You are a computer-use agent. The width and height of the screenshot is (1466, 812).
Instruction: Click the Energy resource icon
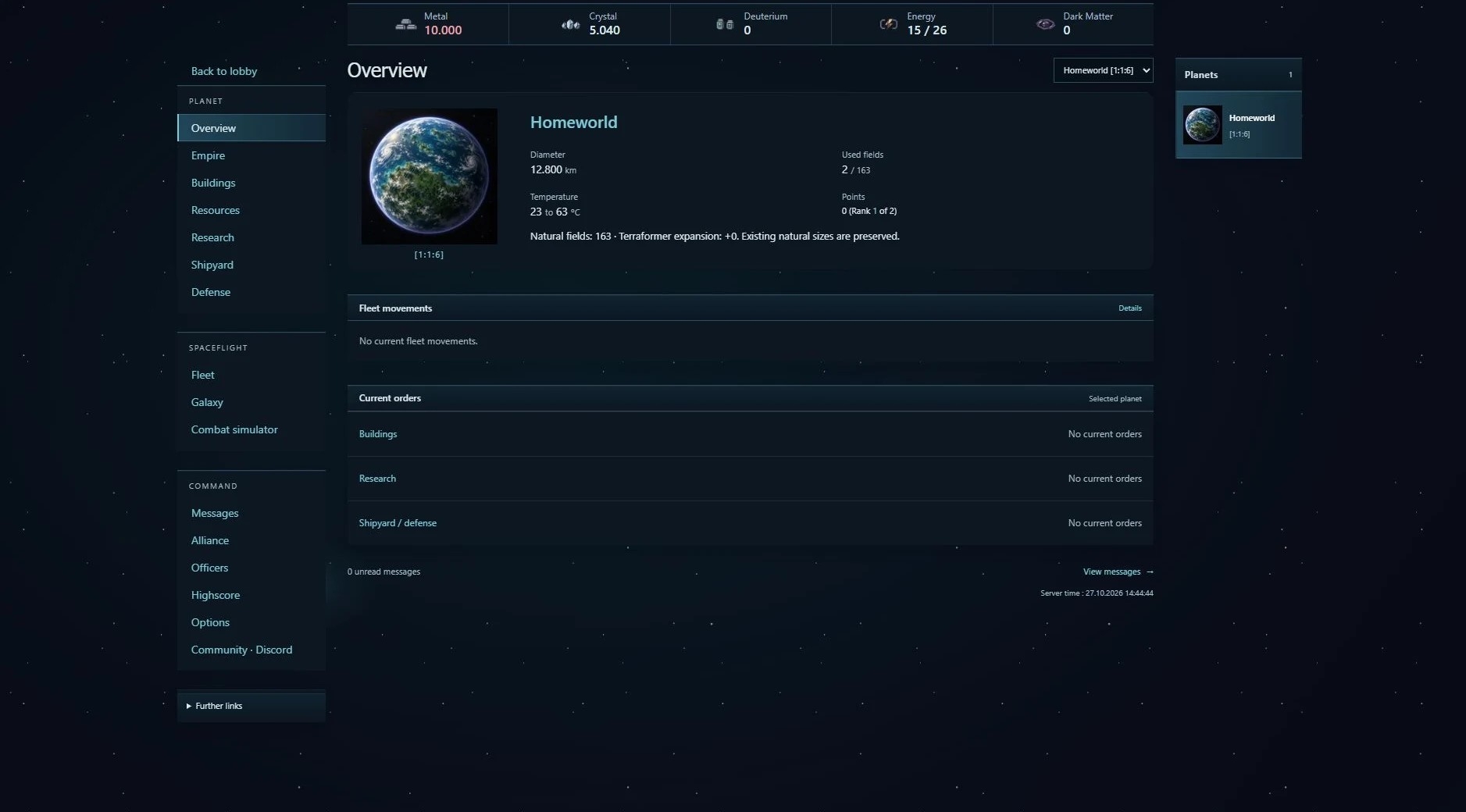(x=889, y=24)
